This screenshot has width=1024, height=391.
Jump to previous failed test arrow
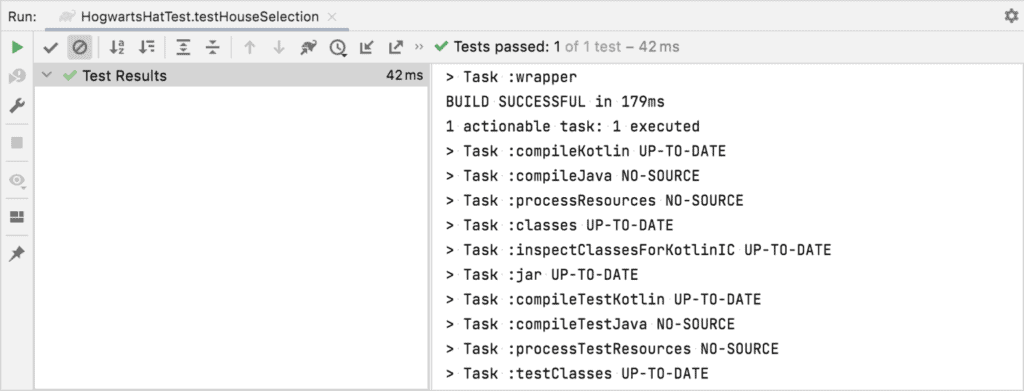coord(249,47)
